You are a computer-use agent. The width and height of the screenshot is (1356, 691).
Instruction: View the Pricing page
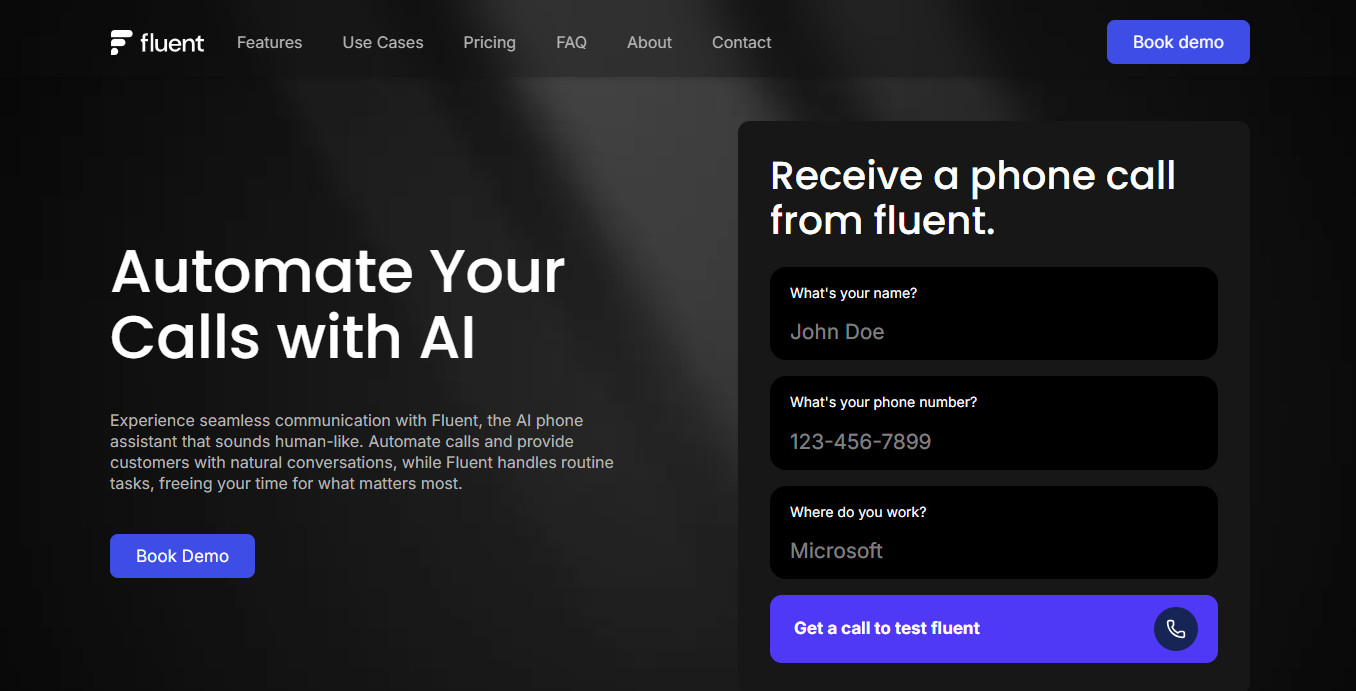[x=489, y=42]
